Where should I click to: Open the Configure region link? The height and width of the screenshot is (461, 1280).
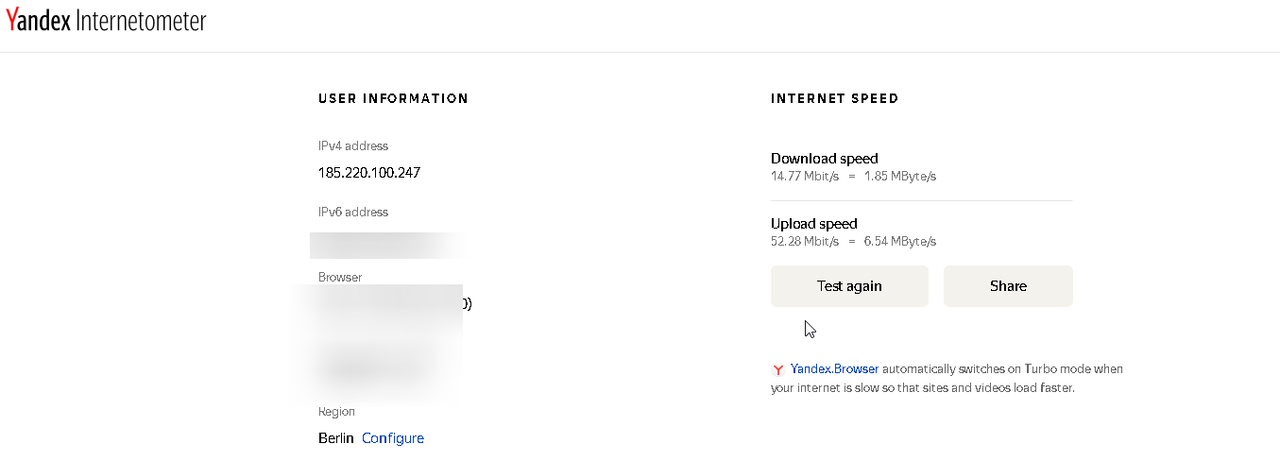[393, 438]
